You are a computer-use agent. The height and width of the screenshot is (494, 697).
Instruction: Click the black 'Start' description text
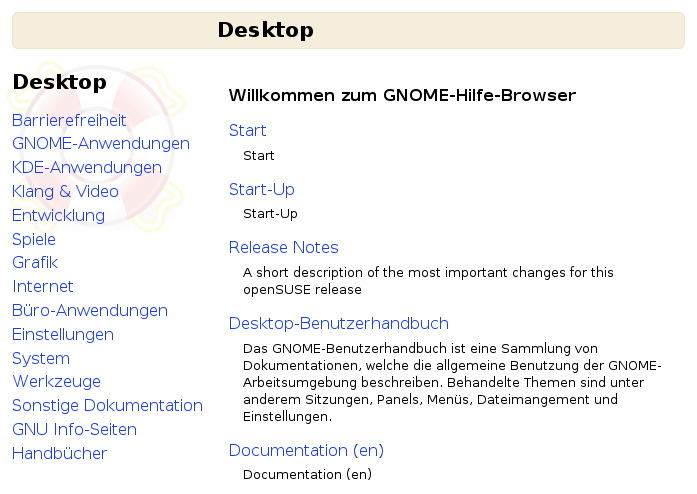point(259,156)
